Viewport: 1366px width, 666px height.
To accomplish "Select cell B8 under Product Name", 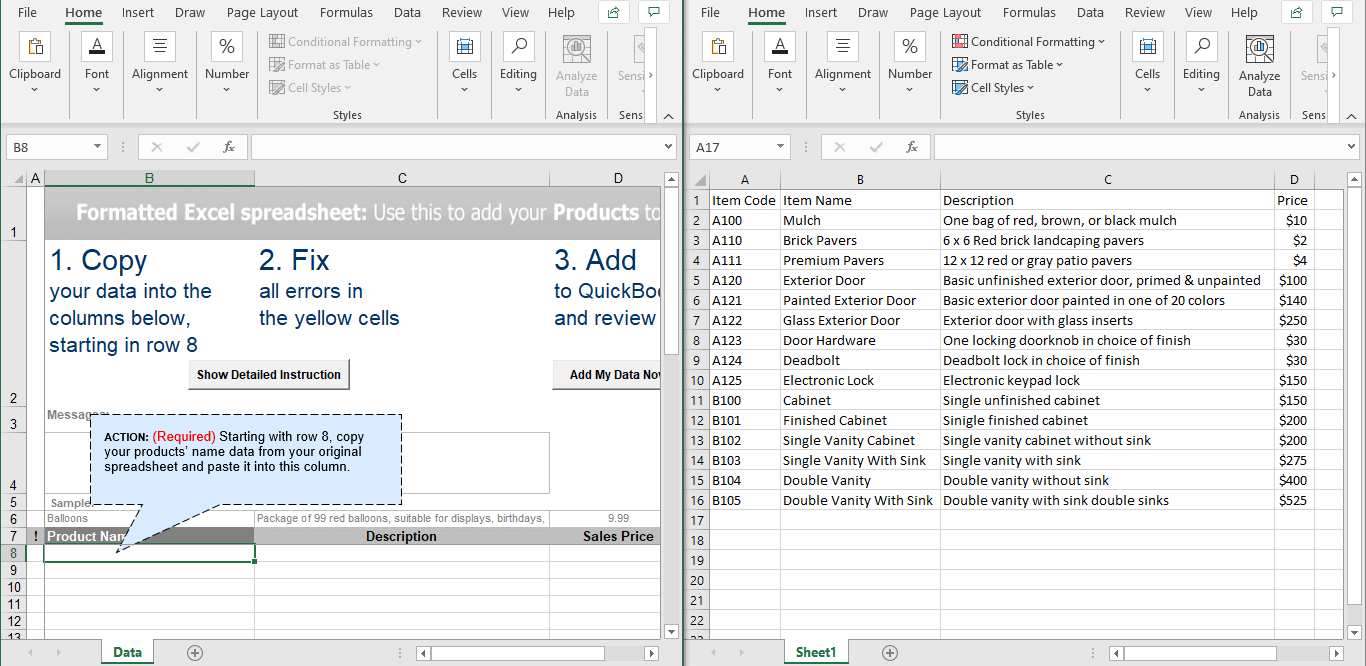I will click(x=149, y=553).
